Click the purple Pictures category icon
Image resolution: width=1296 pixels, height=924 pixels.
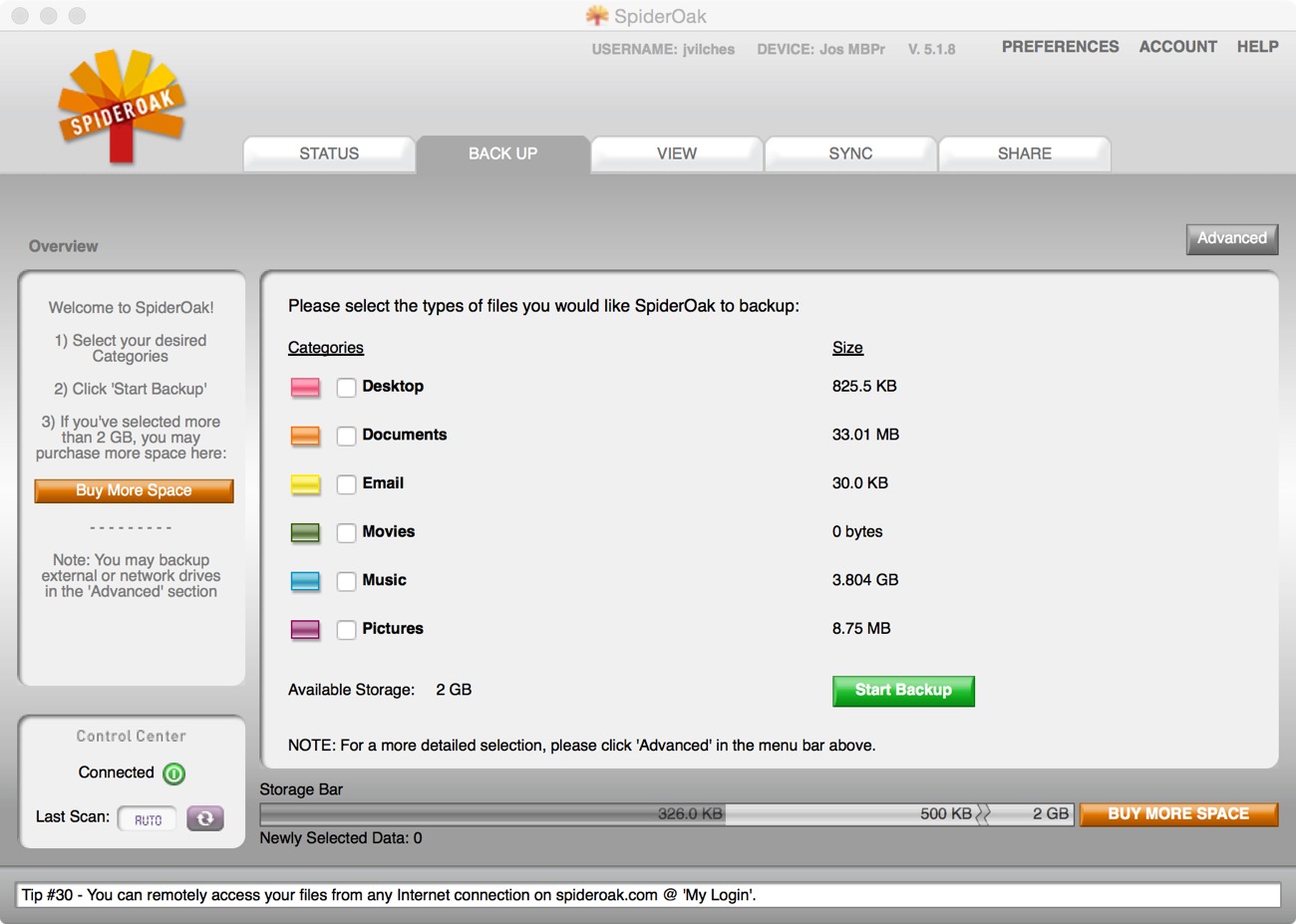(x=305, y=630)
